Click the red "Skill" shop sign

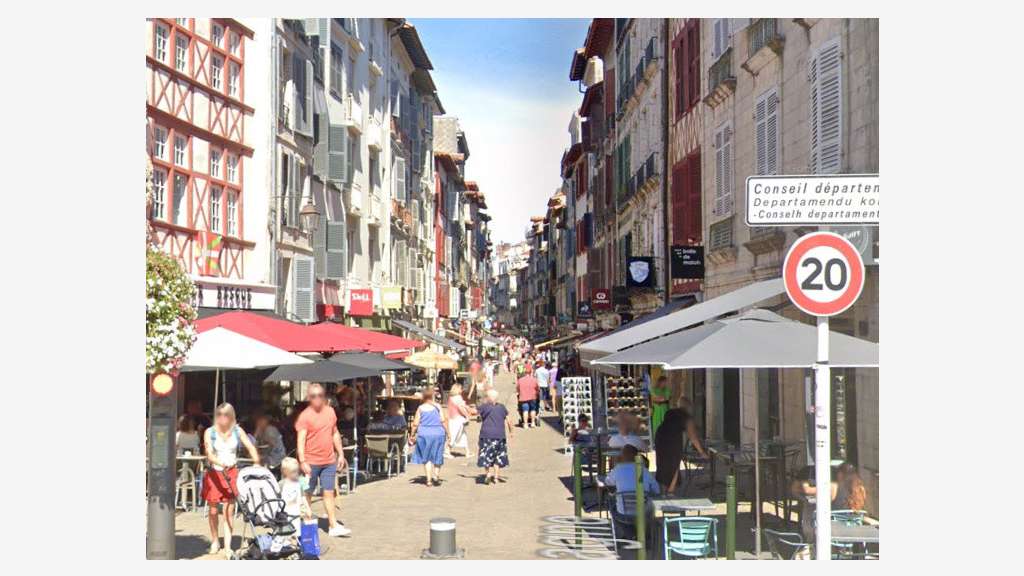pos(360,302)
